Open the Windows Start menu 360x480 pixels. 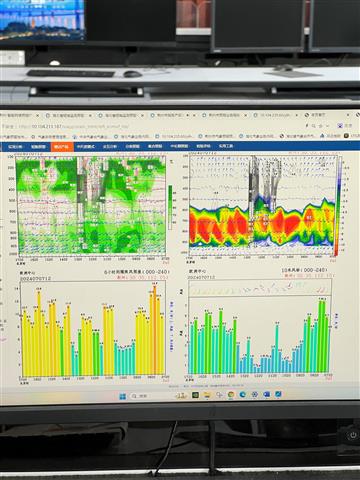click(123, 396)
